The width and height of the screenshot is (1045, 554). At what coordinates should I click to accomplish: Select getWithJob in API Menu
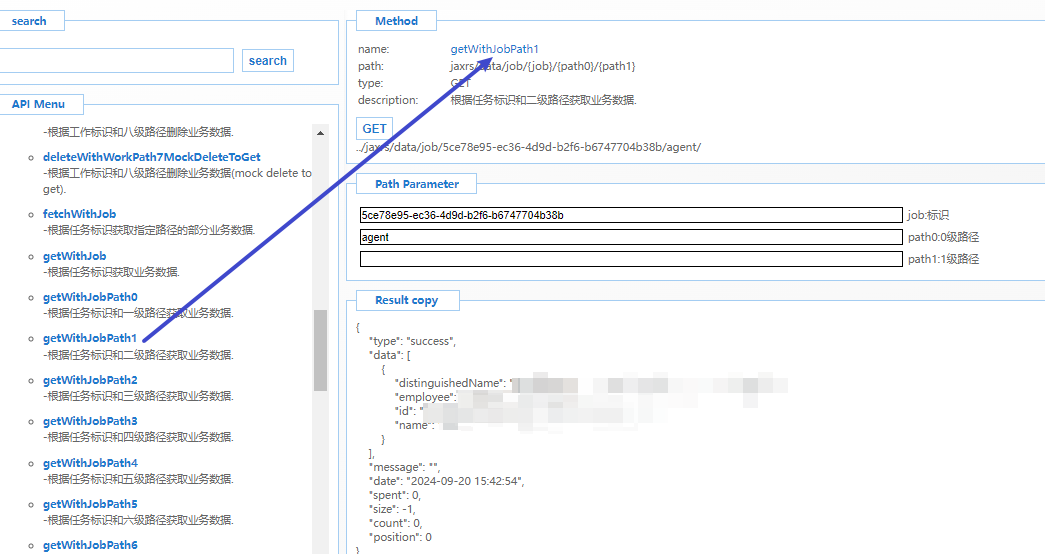point(74,256)
